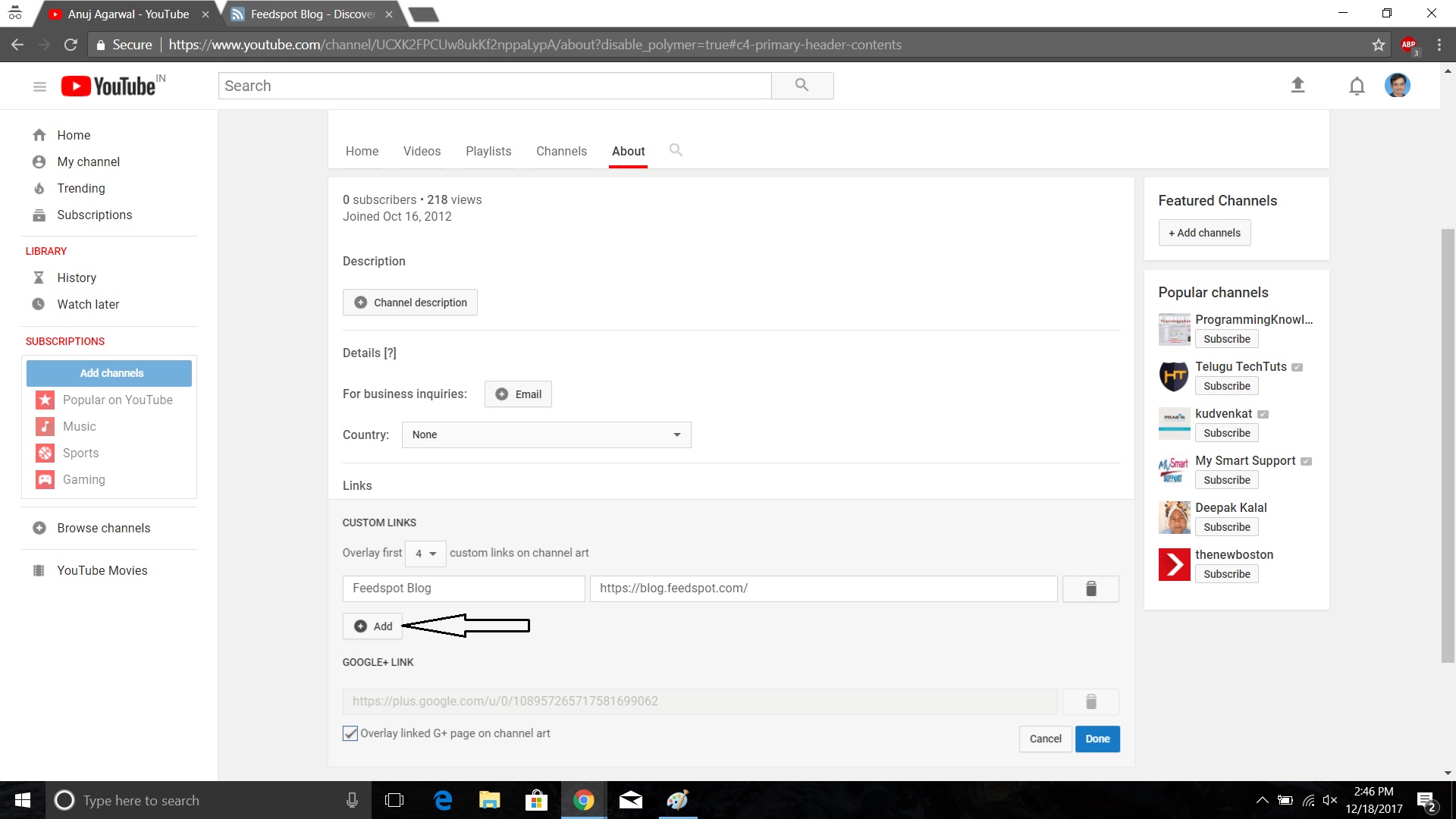Switch to Feedspot Blog browser tab
This screenshot has height=819, width=1456.
pyautogui.click(x=312, y=14)
